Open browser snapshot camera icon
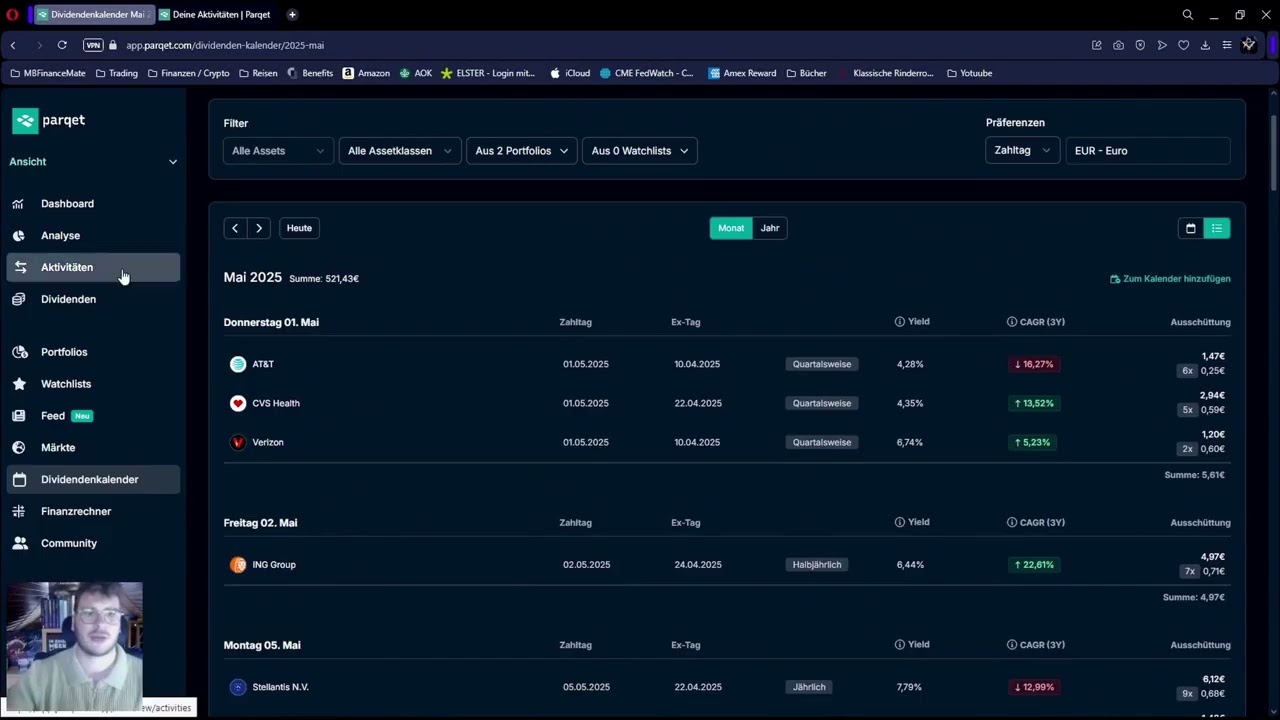Screen dimensions: 1280x720 coord(1118,45)
